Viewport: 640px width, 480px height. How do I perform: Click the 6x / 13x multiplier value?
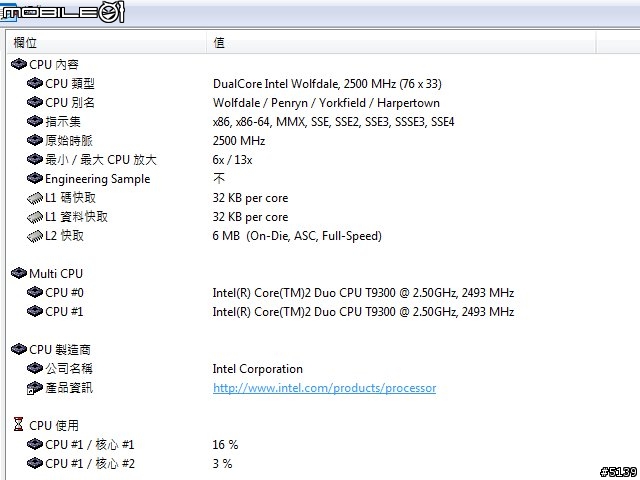[x=232, y=160]
